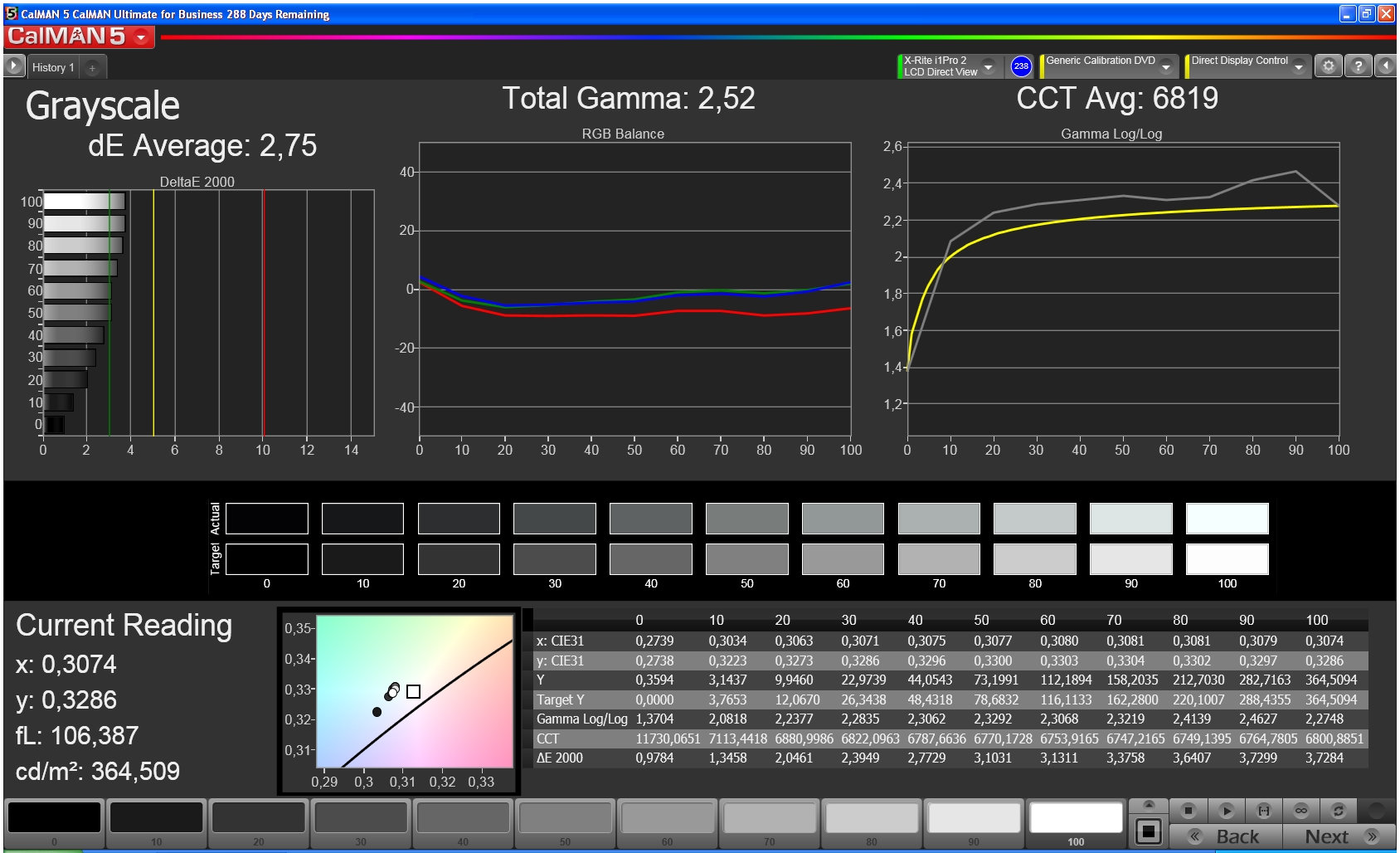Click the blue 238 meter timer badge
This screenshot has width=1400, height=853.
tap(1021, 66)
